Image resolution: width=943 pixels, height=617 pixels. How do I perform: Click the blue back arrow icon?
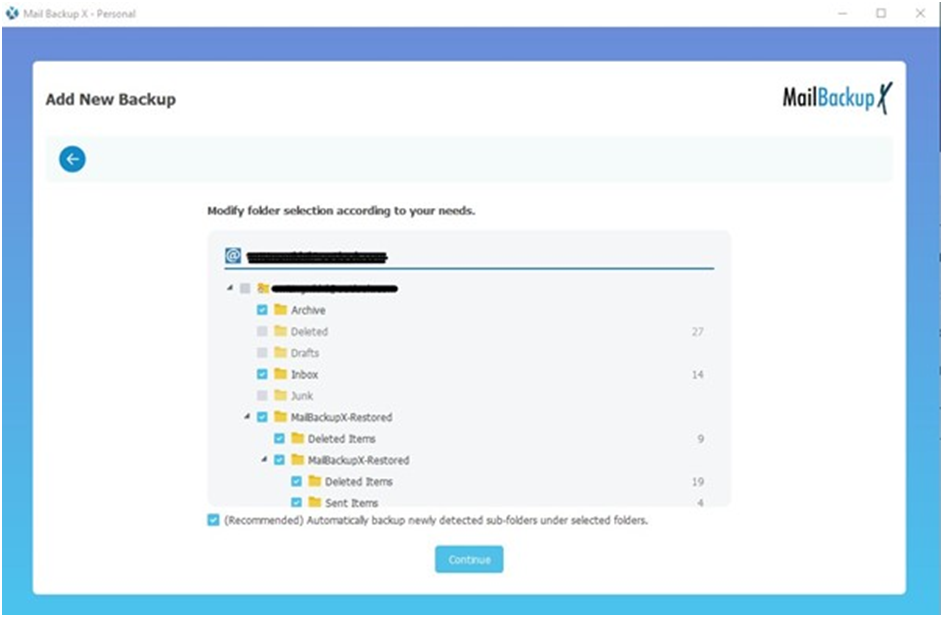point(72,159)
